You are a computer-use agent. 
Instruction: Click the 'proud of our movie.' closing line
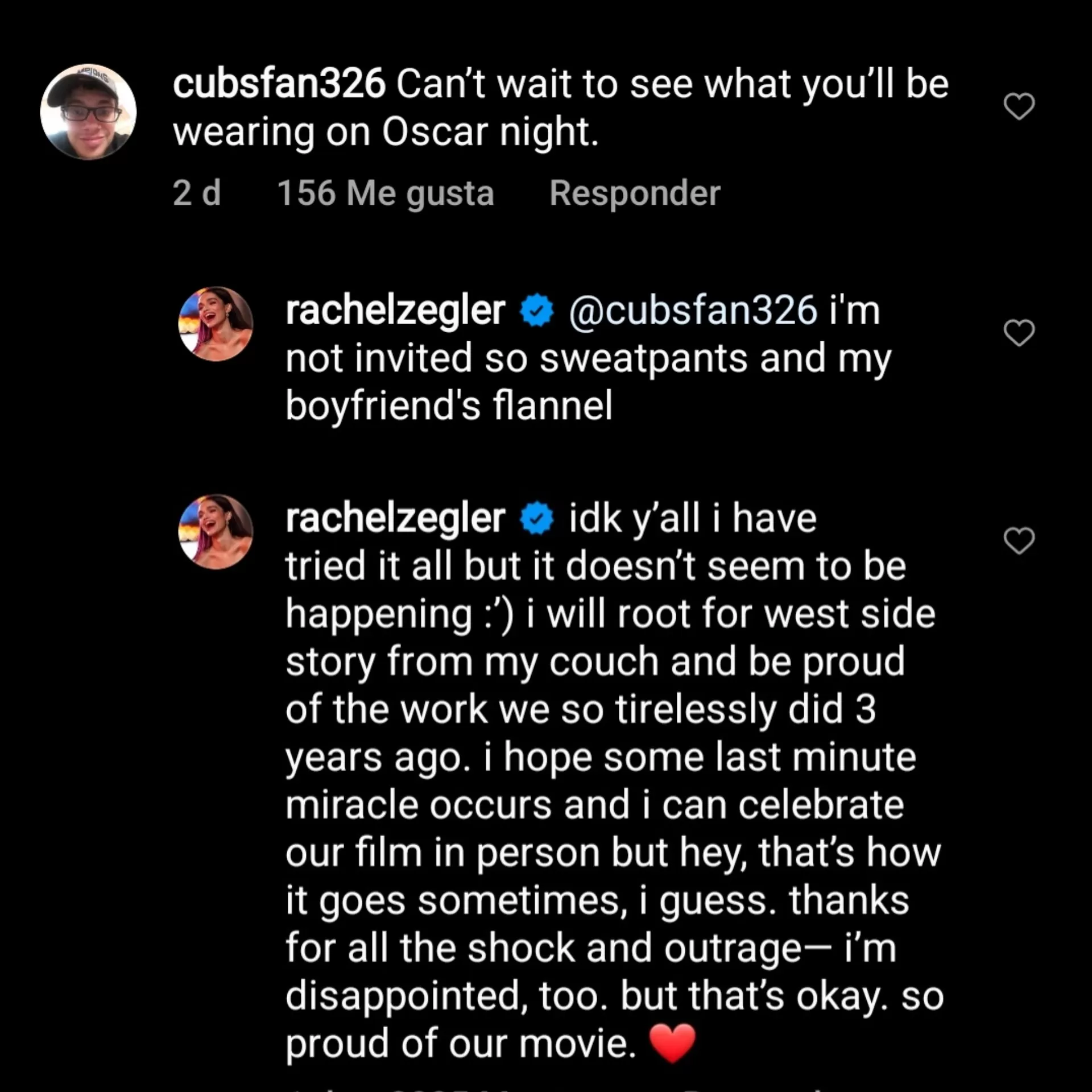[x=460, y=1044]
